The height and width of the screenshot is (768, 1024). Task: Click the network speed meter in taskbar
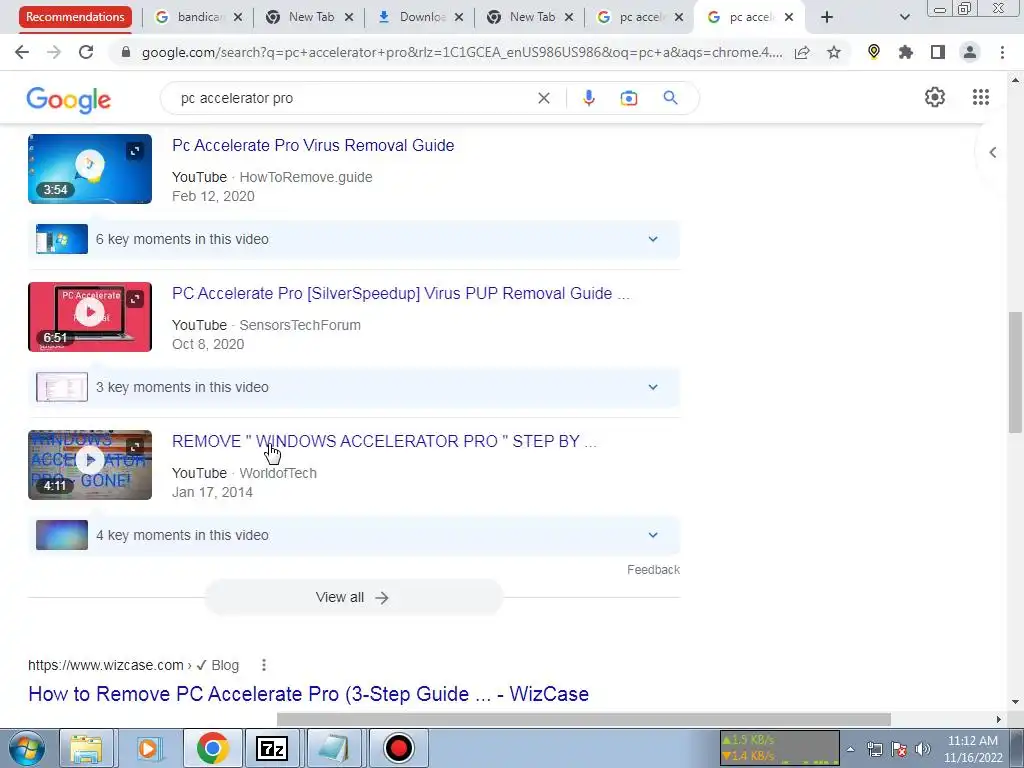[x=779, y=748]
